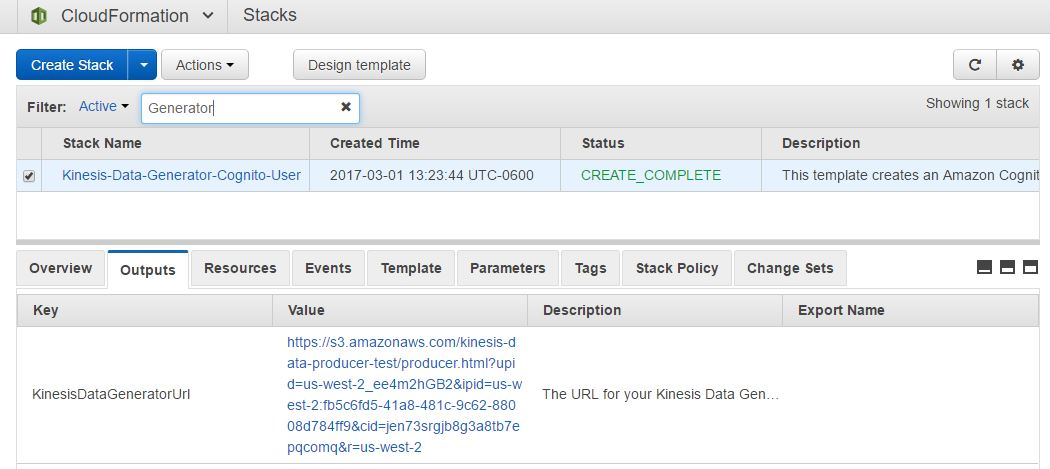Image resolution: width=1050 pixels, height=469 pixels.
Task: Click the CloudFormation service cube icon
Action: (39, 15)
